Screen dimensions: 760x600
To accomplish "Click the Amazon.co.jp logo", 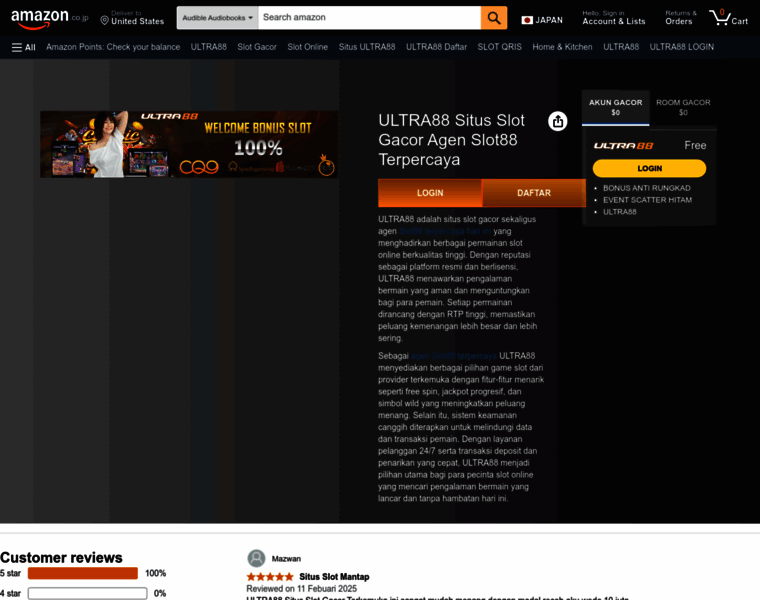I will pyautogui.click(x=49, y=18).
